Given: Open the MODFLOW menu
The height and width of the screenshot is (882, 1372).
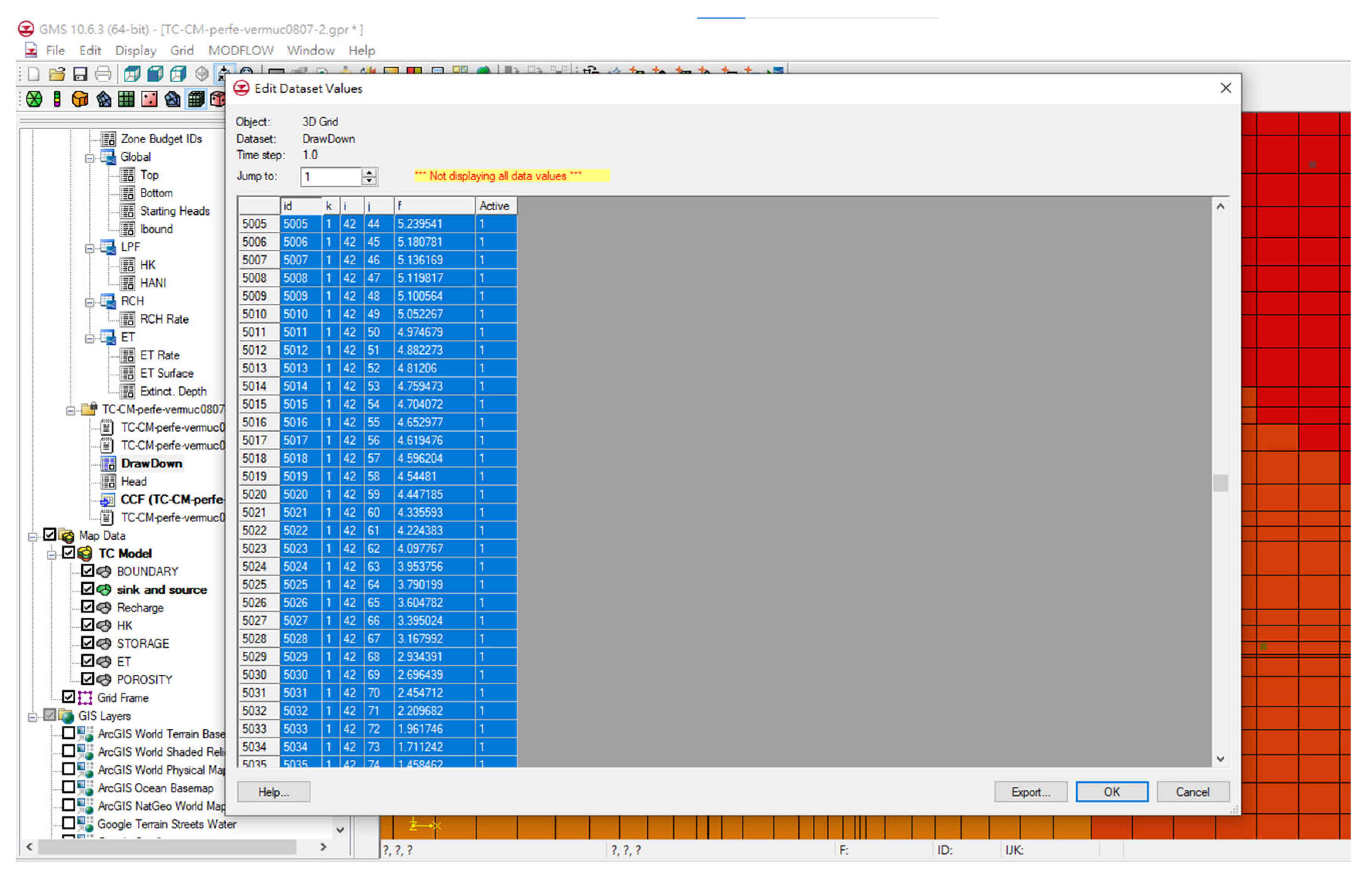Looking at the screenshot, I should pyautogui.click(x=240, y=51).
